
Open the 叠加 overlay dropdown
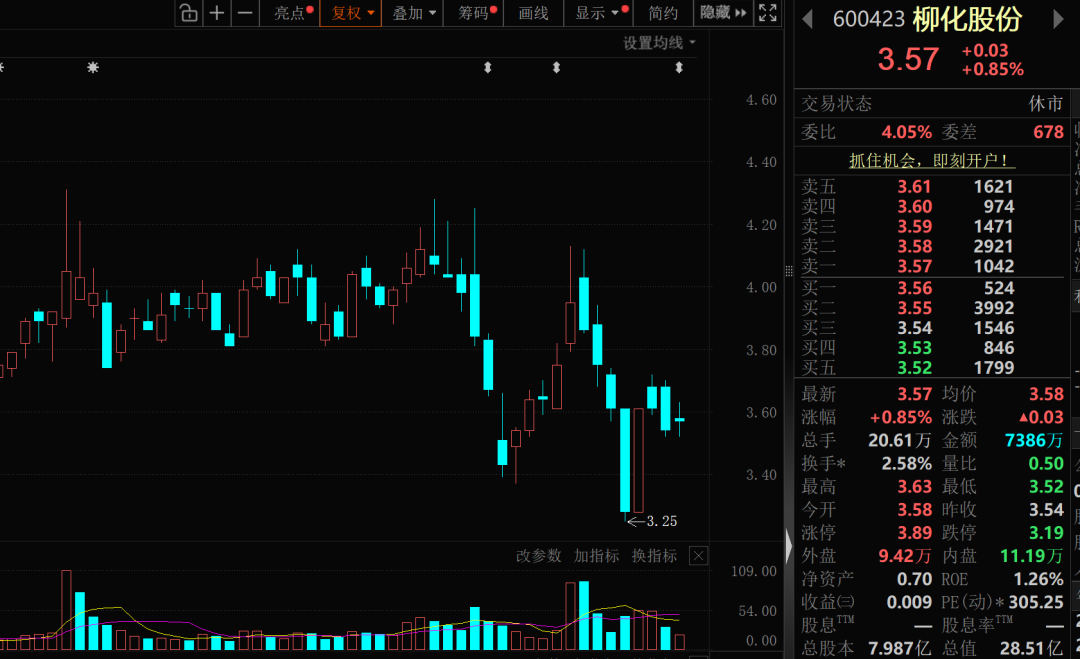pos(414,13)
